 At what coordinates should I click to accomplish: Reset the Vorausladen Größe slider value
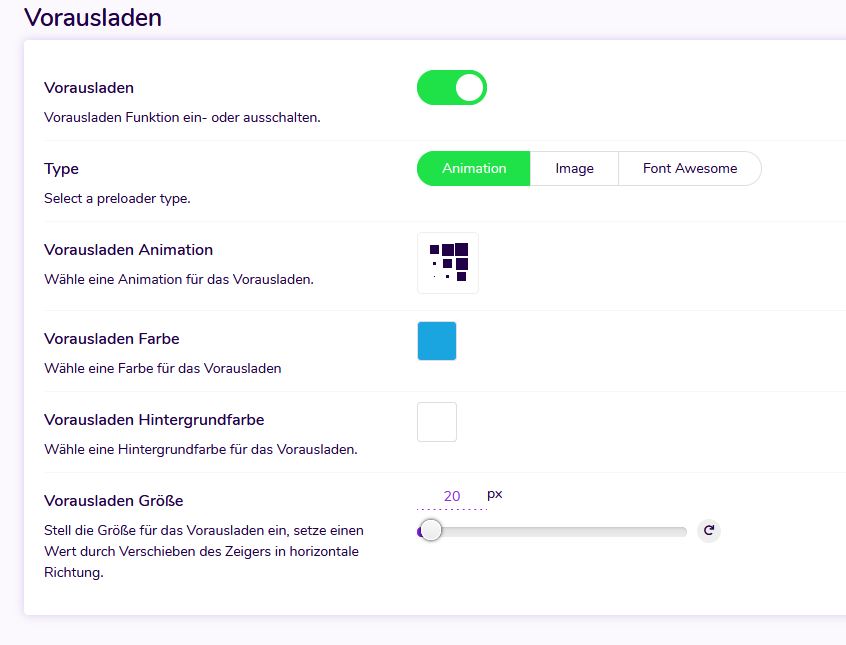(x=709, y=531)
